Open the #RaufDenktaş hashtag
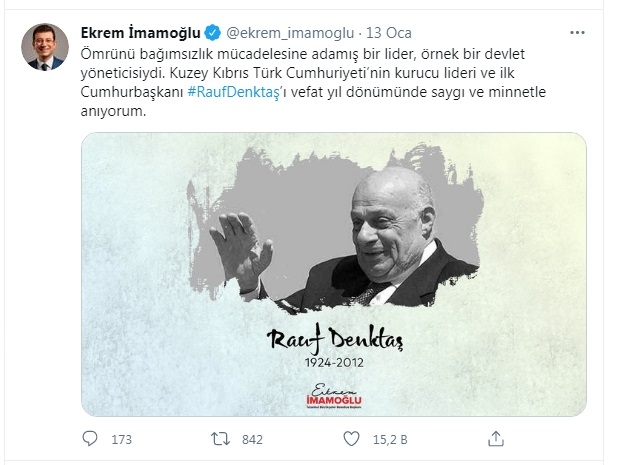618x465 pixels. (x=233, y=92)
